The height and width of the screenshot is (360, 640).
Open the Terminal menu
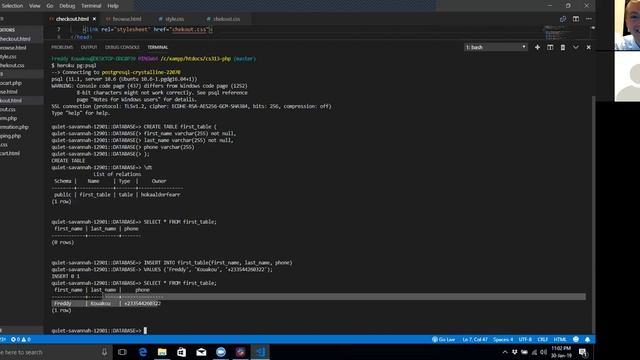pos(91,6)
